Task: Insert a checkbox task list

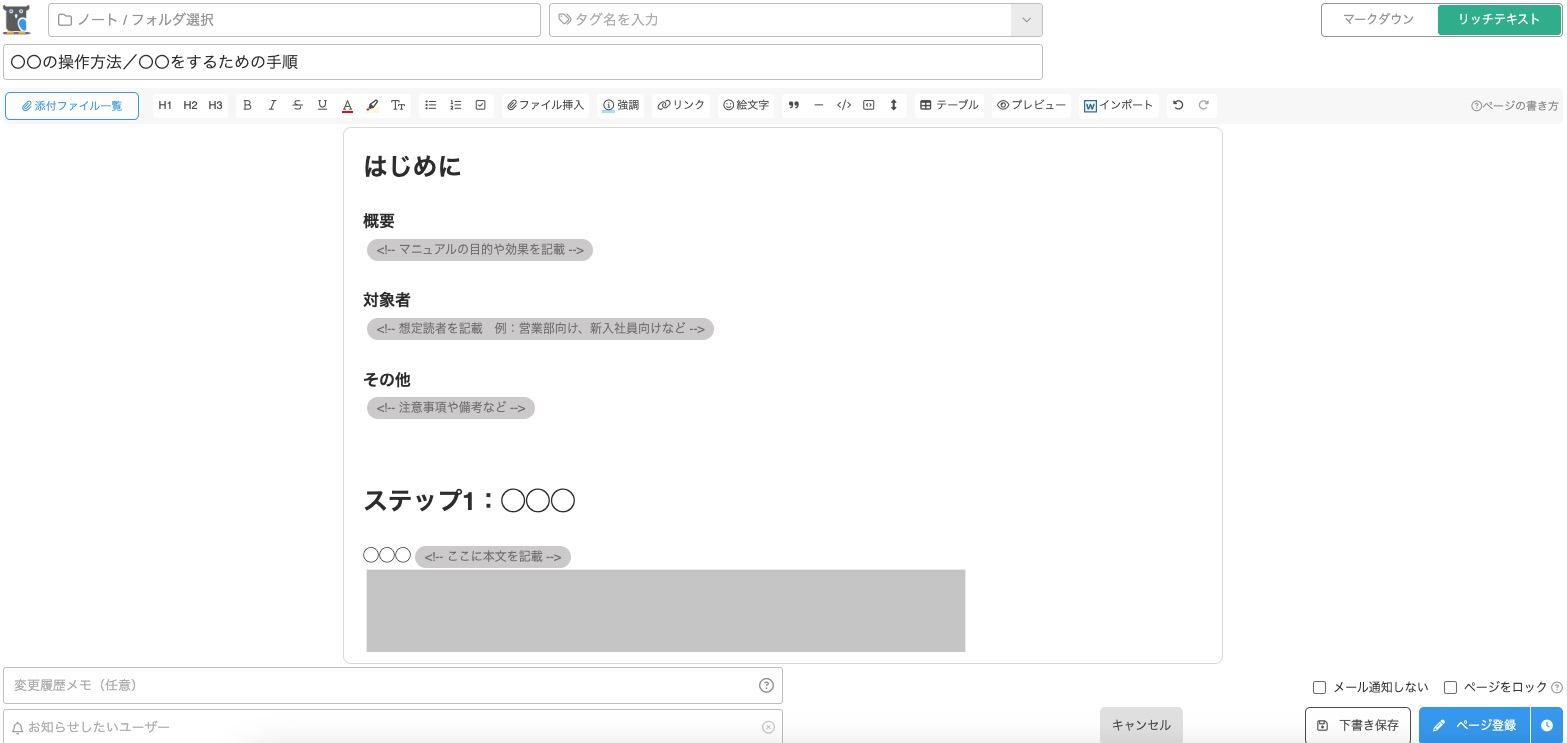Action: 481,105
